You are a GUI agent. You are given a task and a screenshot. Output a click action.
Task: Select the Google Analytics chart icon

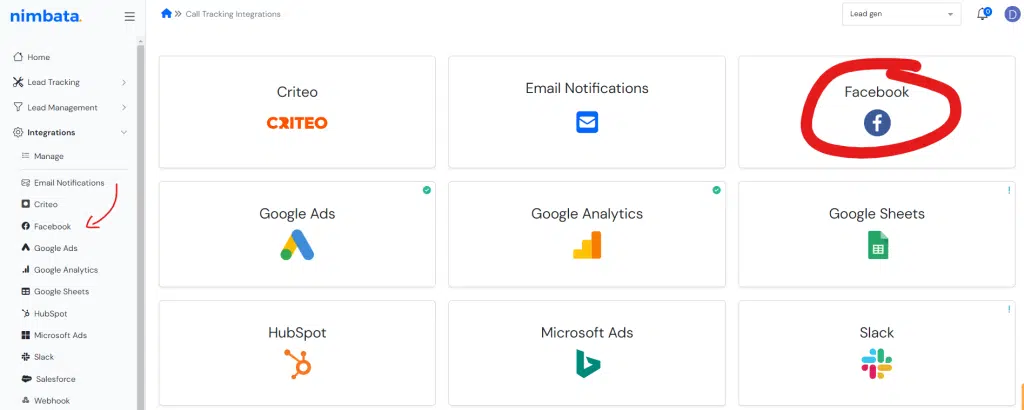[x=587, y=245]
